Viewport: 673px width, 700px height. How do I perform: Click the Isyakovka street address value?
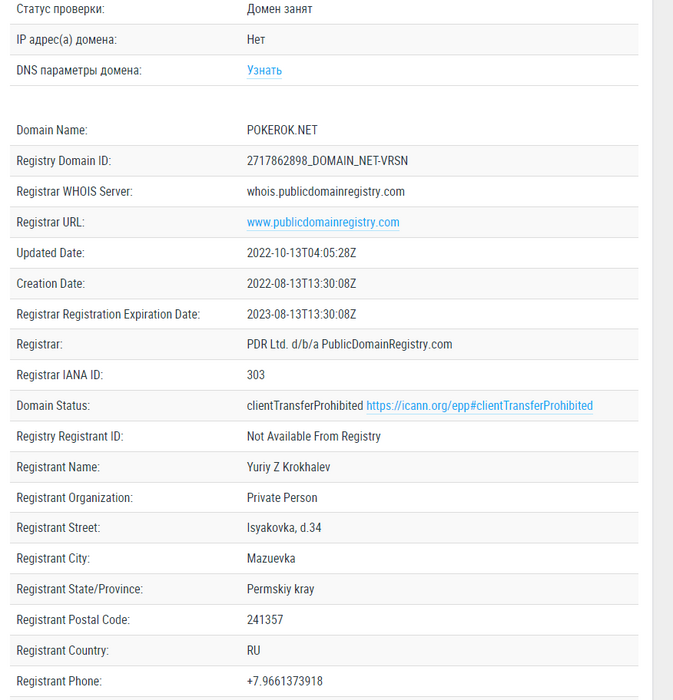coord(283,528)
